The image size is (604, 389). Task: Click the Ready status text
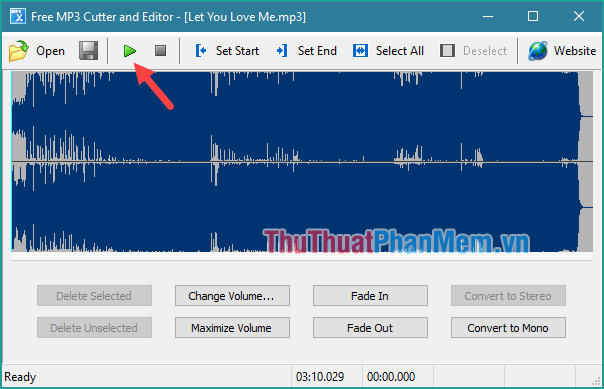20,377
